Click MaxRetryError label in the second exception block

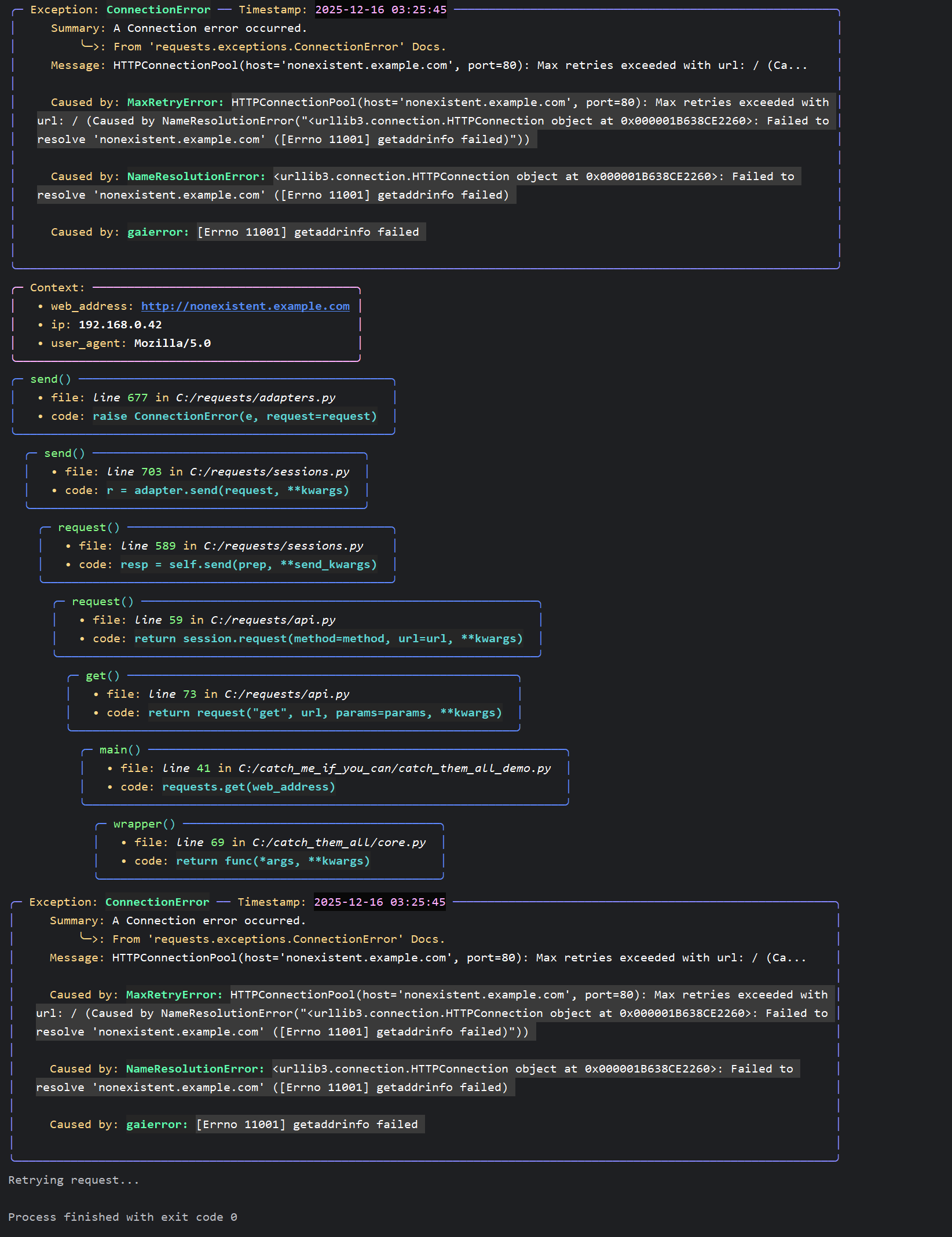[174, 995]
